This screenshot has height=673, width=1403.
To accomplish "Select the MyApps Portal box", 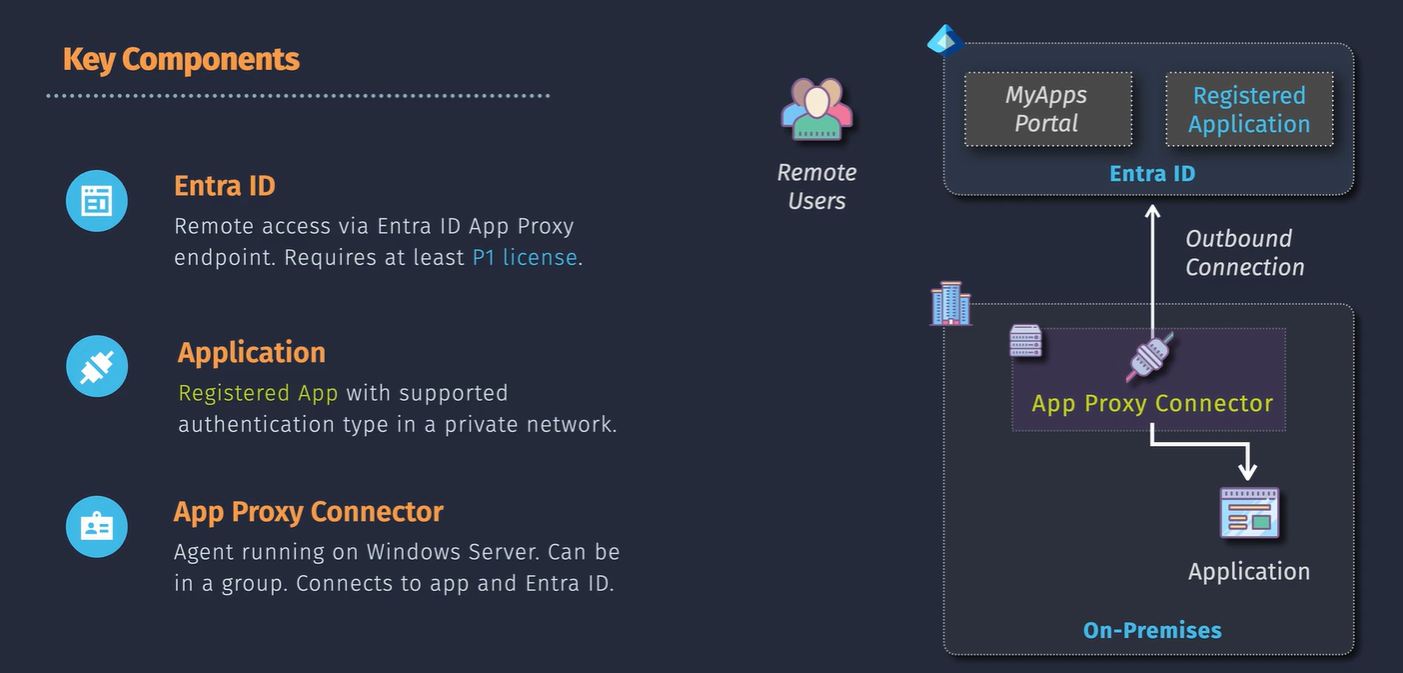I will [1048, 110].
